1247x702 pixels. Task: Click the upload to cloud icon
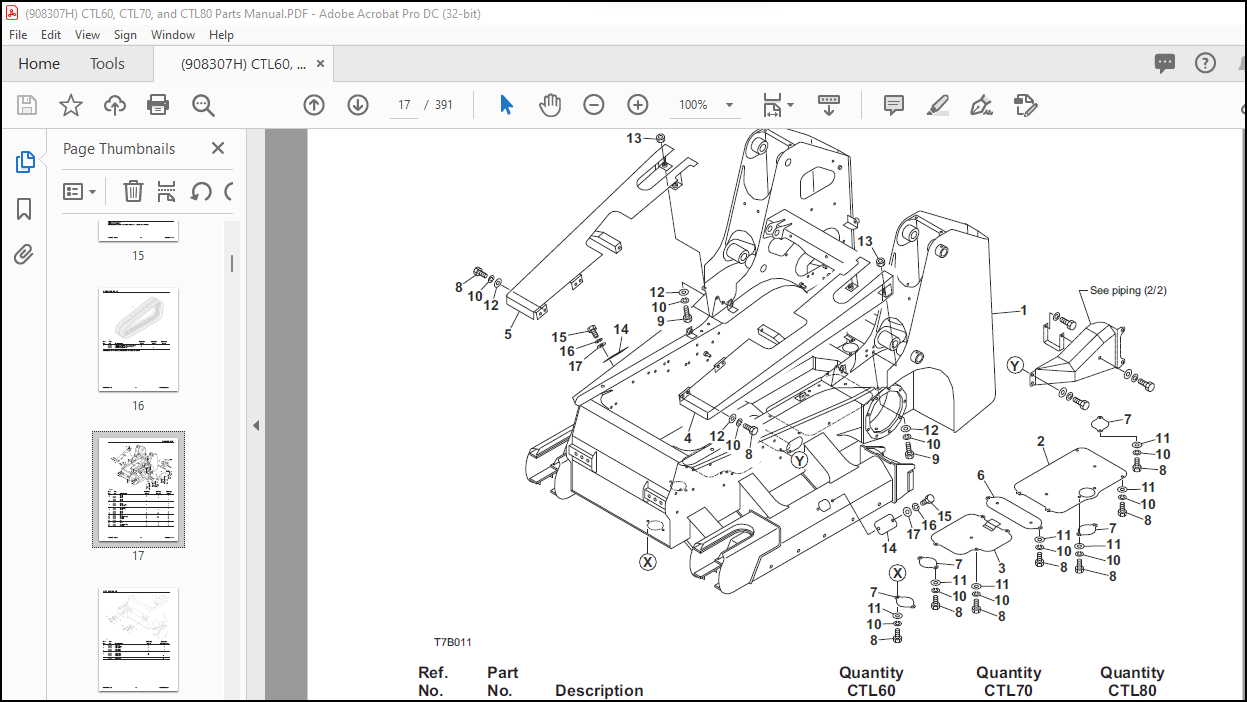point(115,105)
